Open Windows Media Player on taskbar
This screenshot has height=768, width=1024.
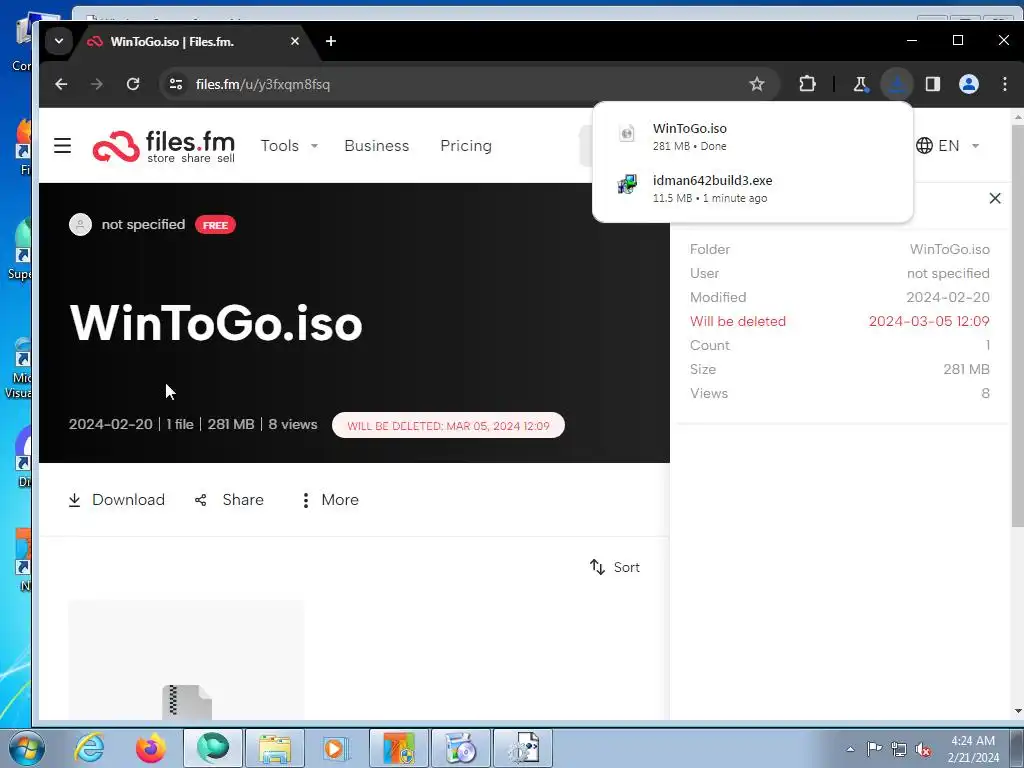[x=337, y=748]
